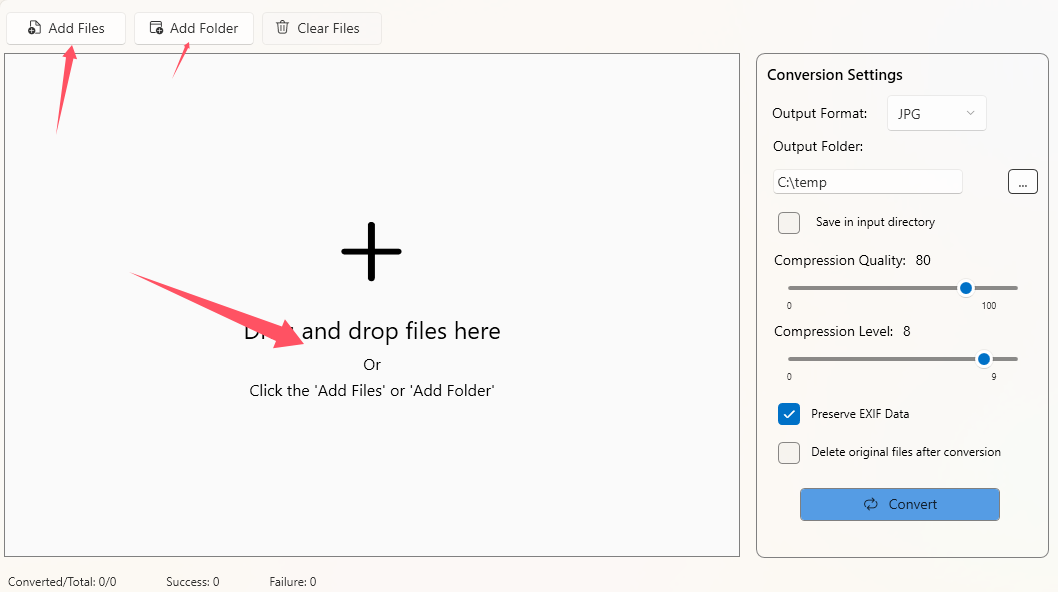Click the chevron arrow next to JPG
This screenshot has height=592, width=1058.
click(970, 114)
